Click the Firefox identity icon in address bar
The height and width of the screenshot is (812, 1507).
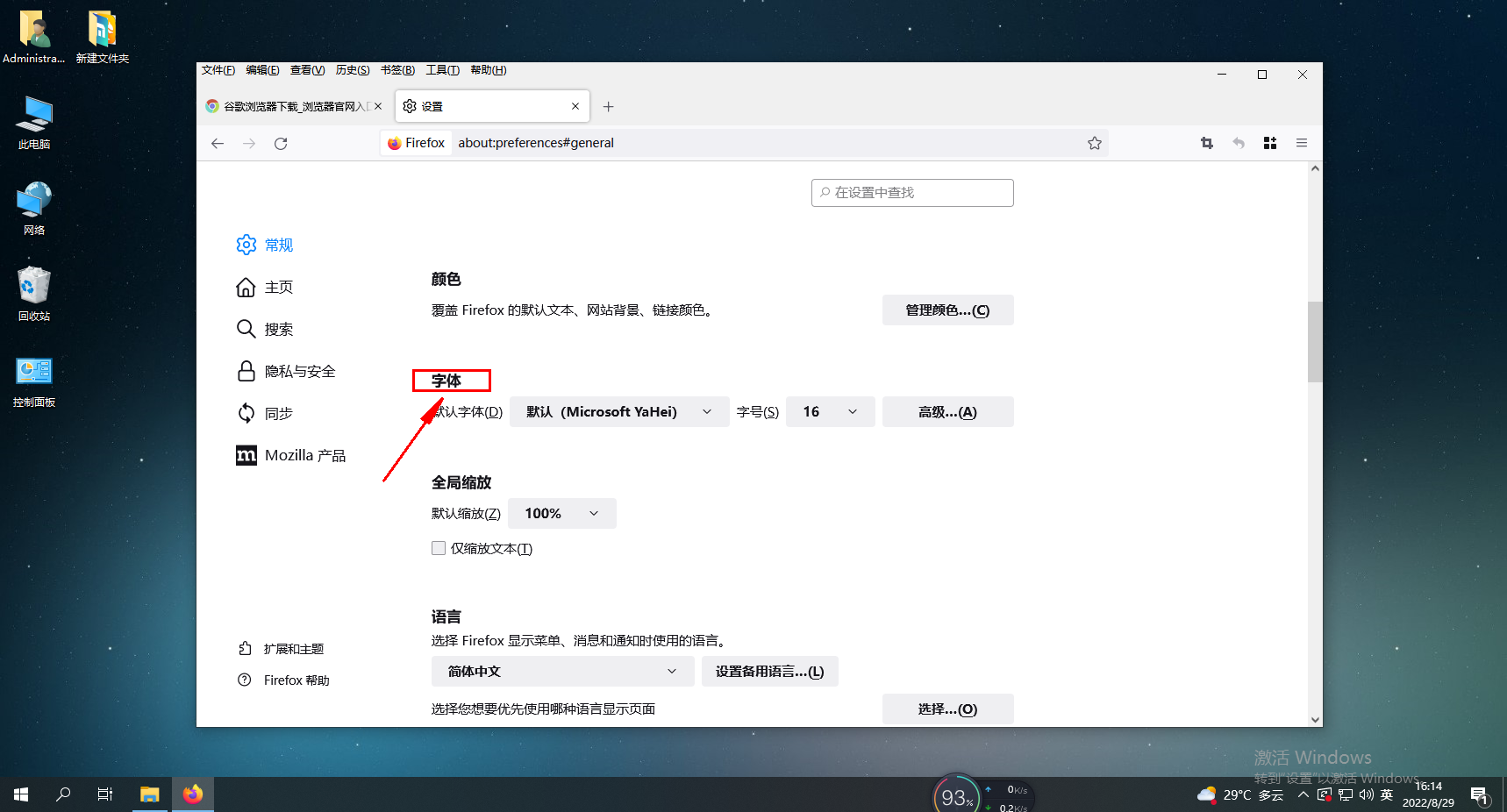coord(417,143)
